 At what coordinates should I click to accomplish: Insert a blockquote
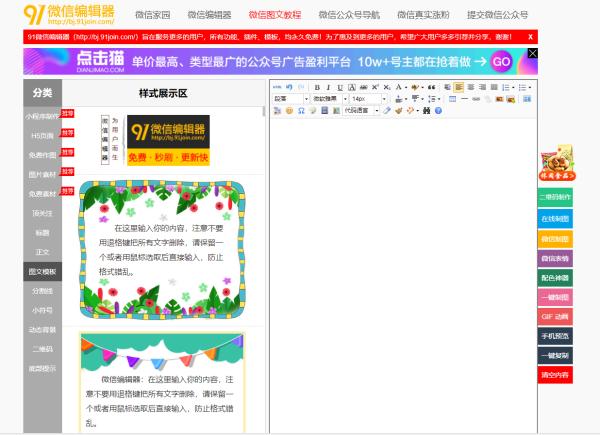coord(432,87)
